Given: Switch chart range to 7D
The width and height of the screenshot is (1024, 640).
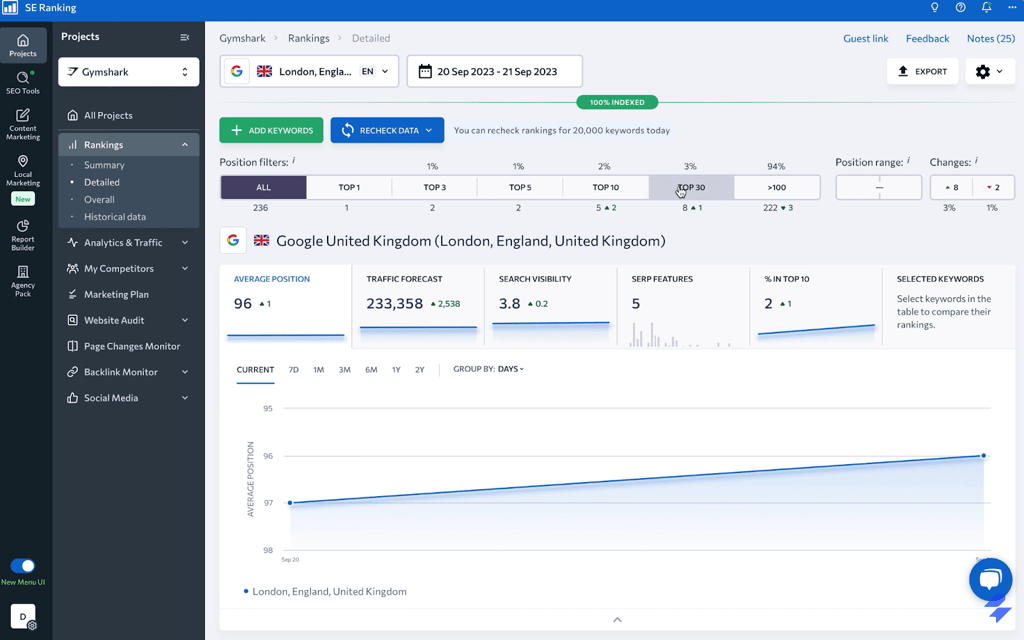Looking at the screenshot, I should pos(293,370).
